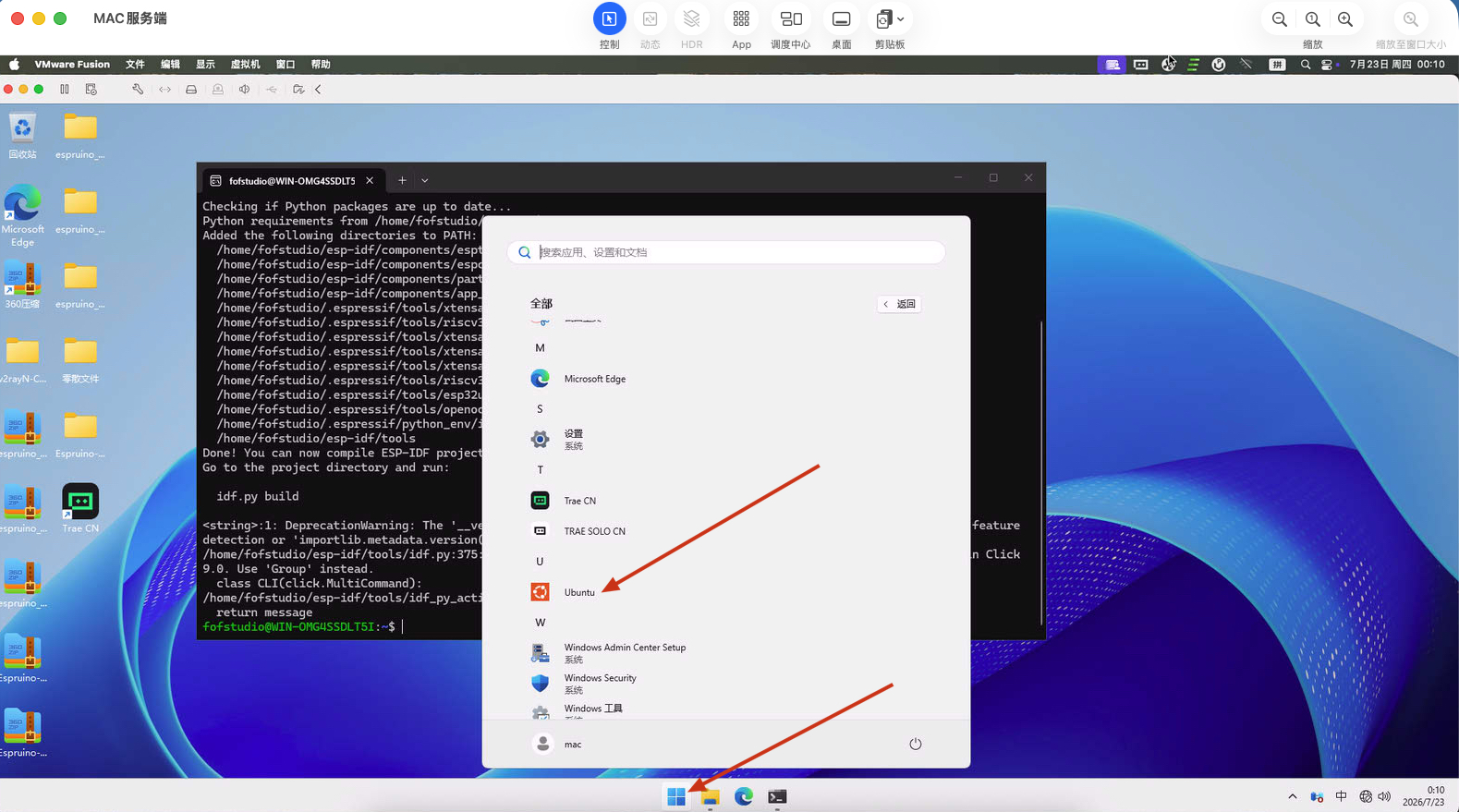Select the Trae CN desktop shortcut
The width and height of the screenshot is (1459, 812).
[80, 509]
